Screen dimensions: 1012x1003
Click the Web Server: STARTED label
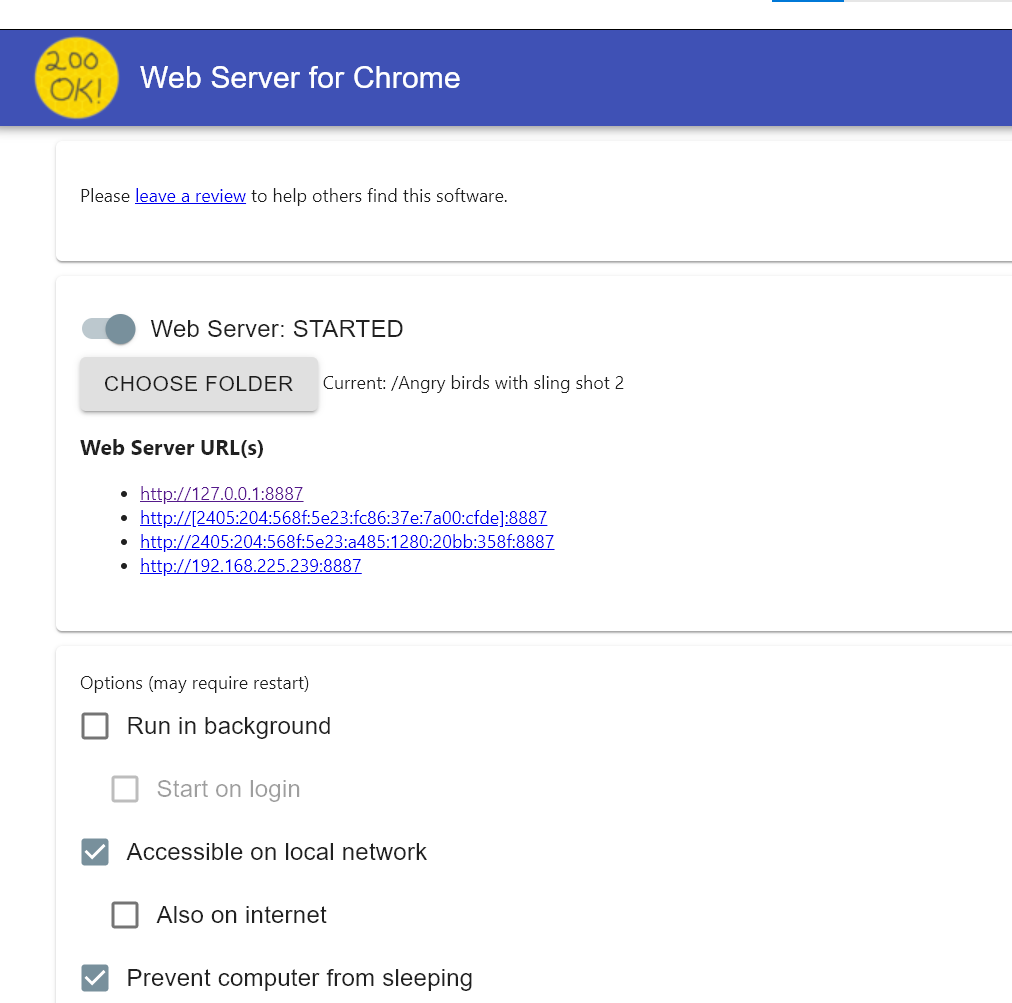coord(276,328)
